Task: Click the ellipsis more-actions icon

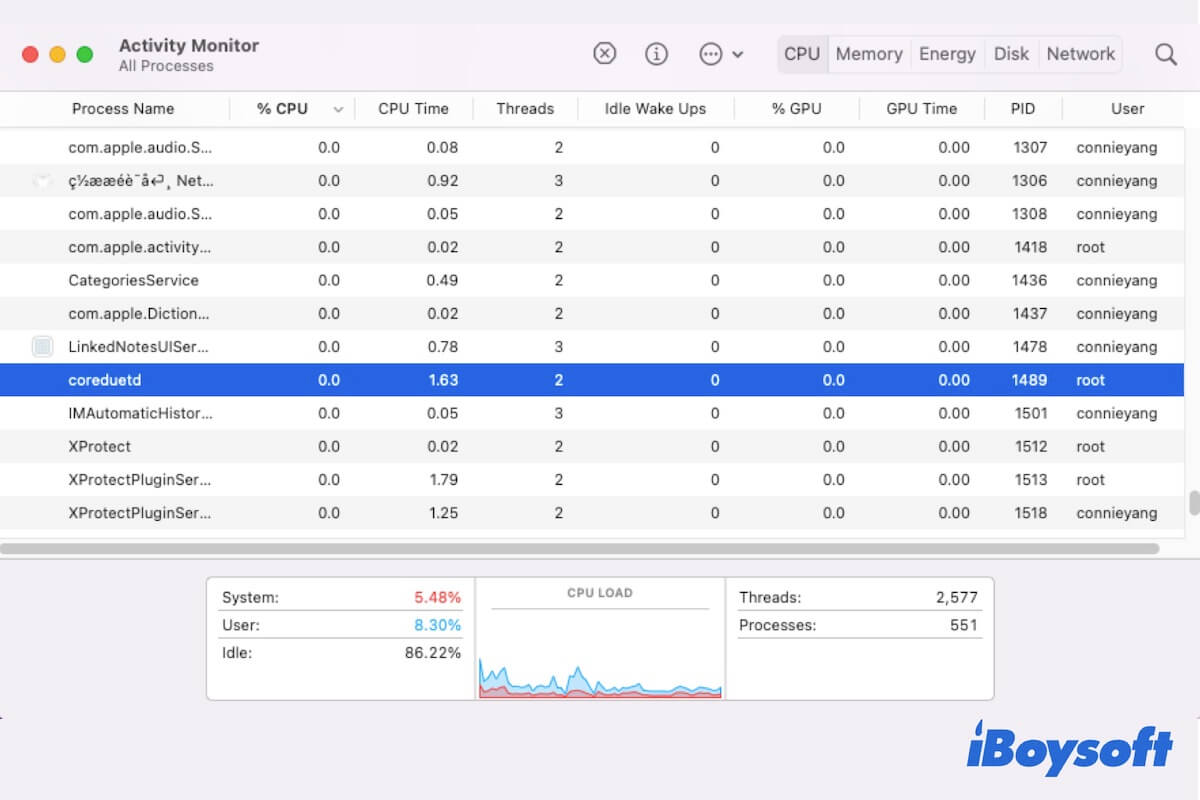Action: (x=711, y=54)
